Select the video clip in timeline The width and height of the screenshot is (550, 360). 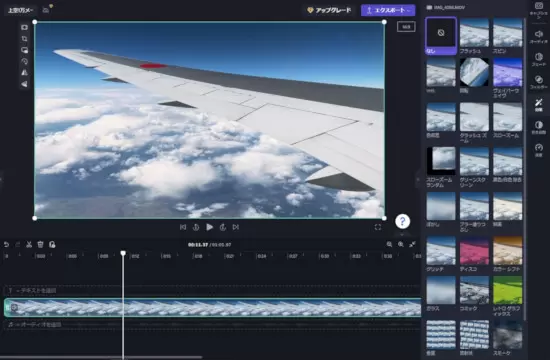pos(213,307)
